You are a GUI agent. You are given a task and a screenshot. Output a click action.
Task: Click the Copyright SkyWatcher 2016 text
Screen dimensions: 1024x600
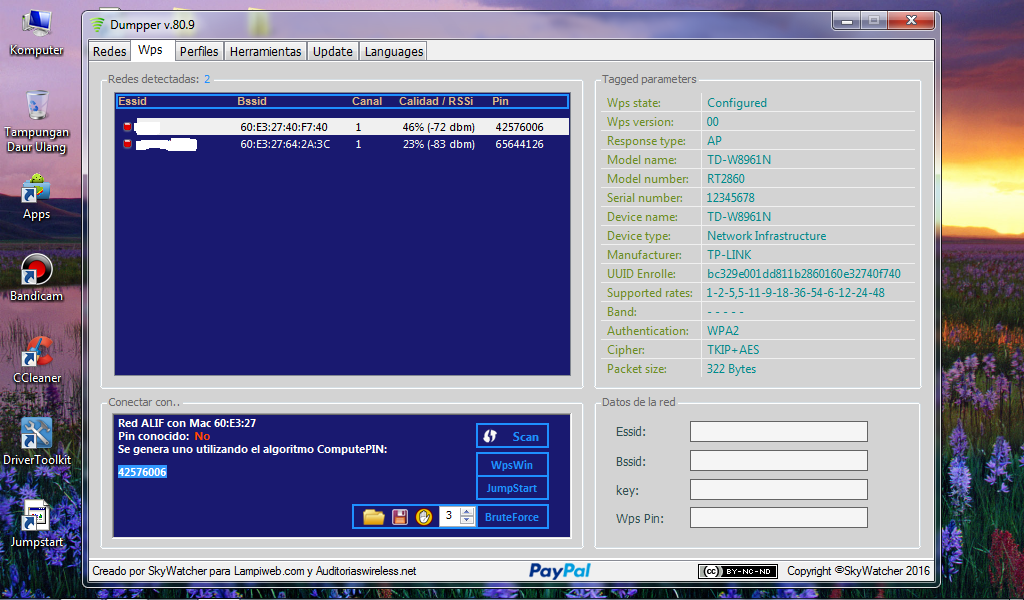click(858, 571)
